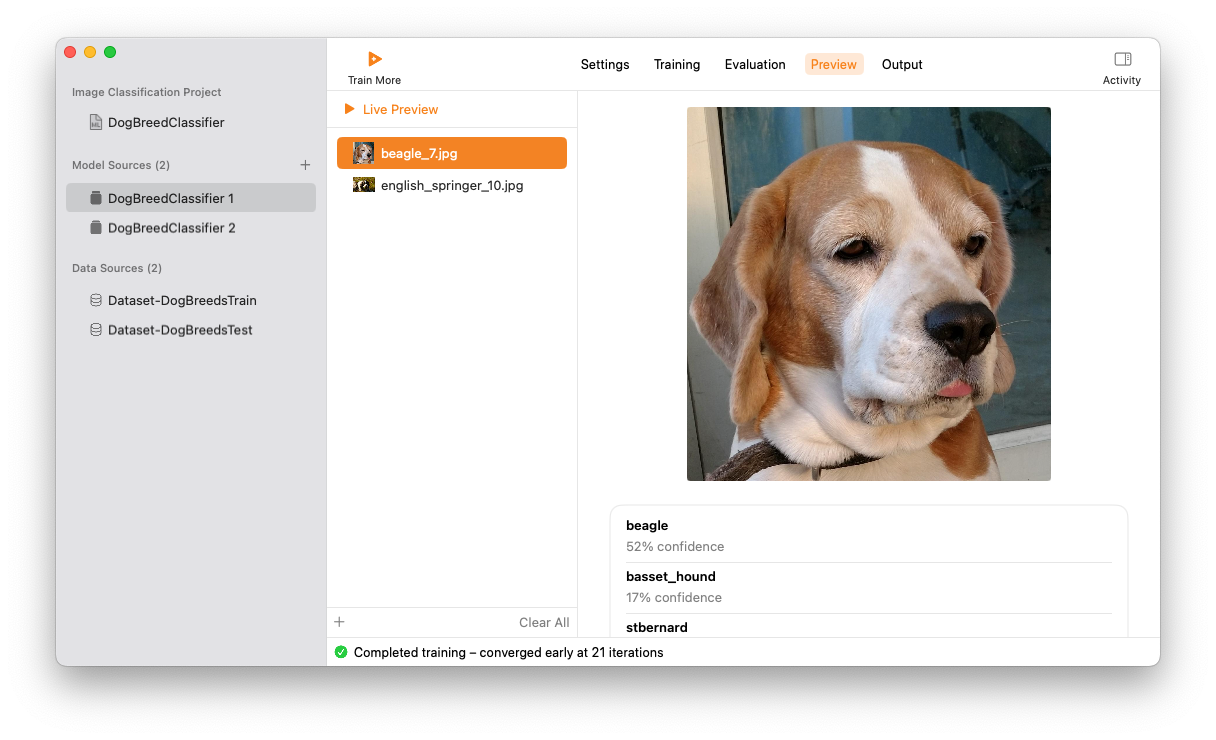
Task: Click the Dataset-DogBreedsTrain database icon
Action: pos(96,300)
